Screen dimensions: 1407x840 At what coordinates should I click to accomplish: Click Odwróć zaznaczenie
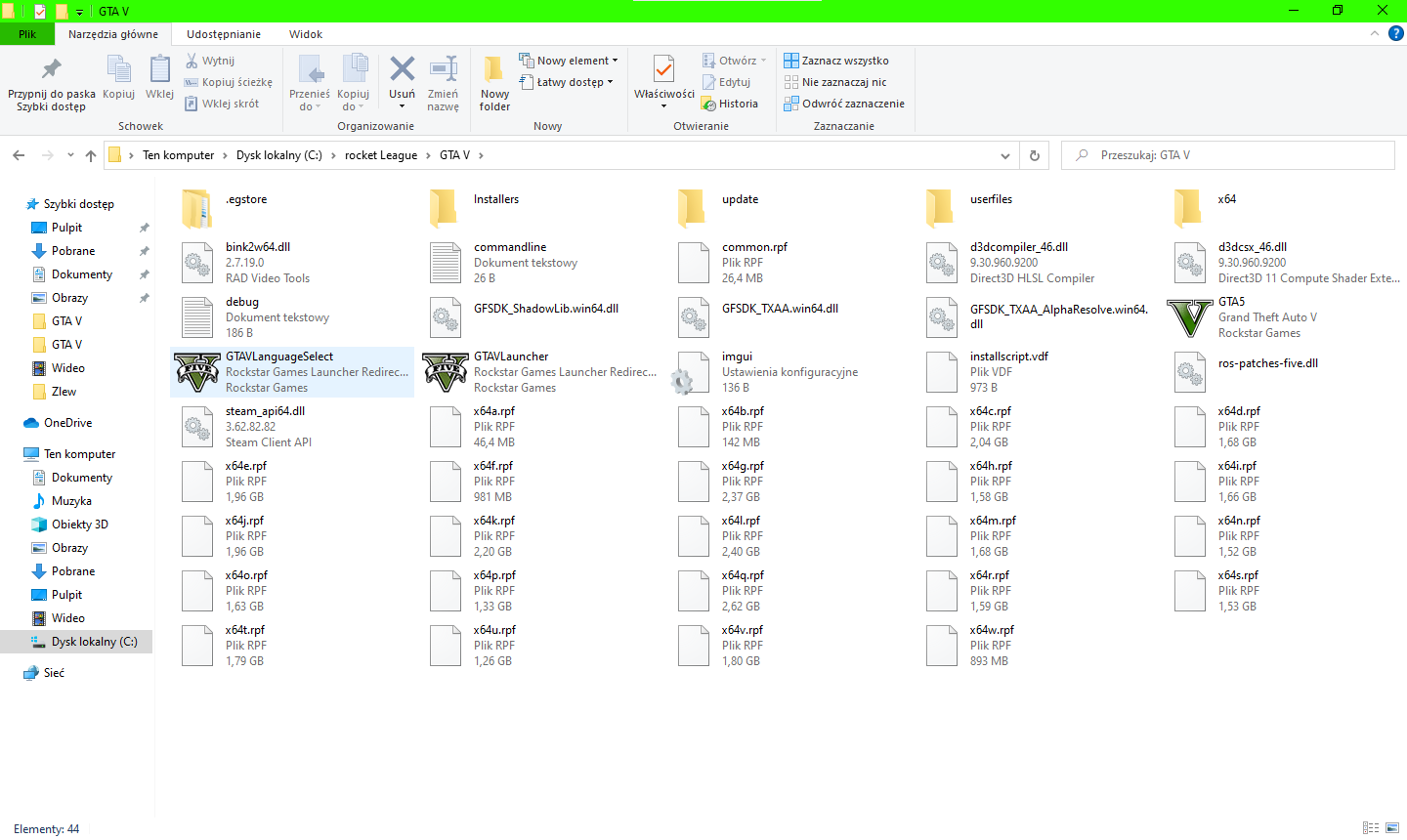click(844, 104)
